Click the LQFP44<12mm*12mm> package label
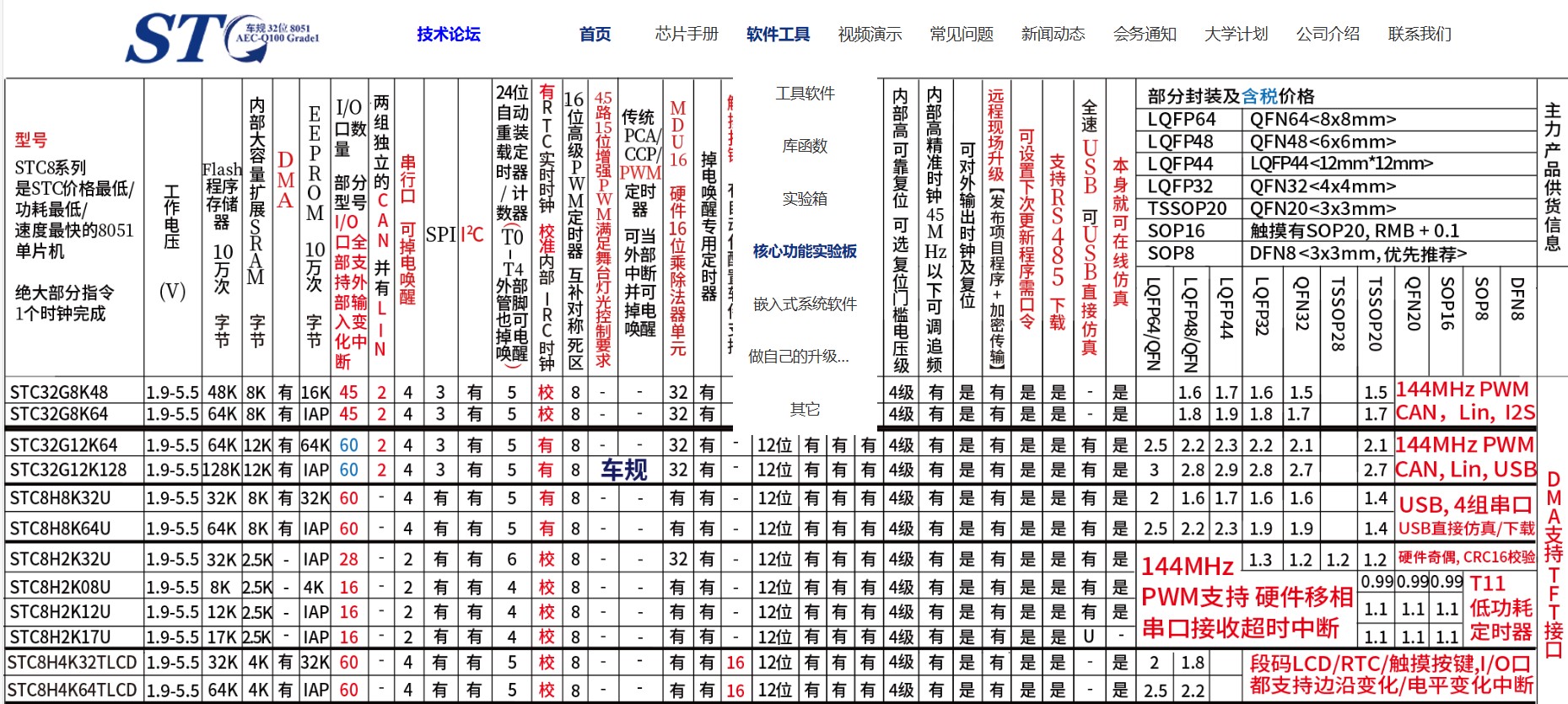The height and width of the screenshot is (704, 1568). [1341, 164]
